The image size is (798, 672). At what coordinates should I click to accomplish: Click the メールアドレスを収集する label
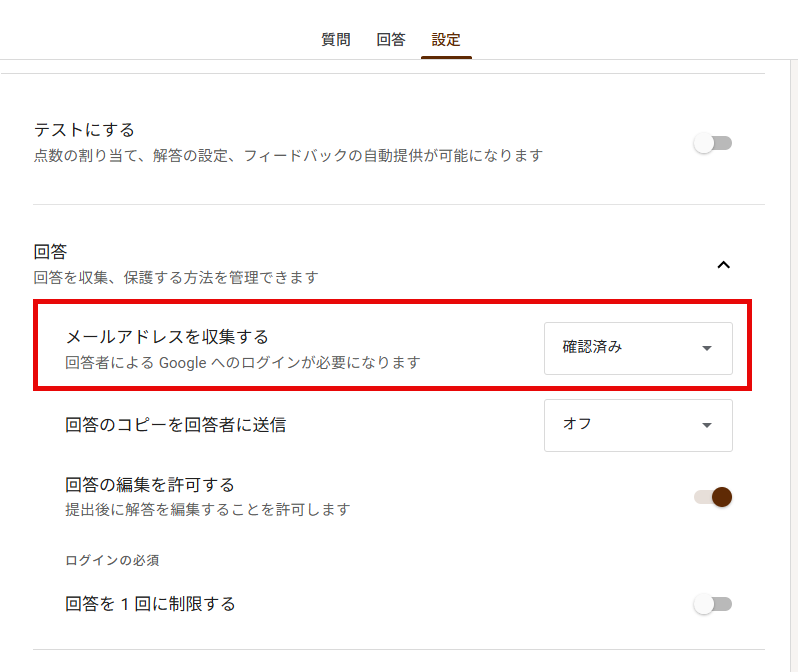[x=167, y=336]
